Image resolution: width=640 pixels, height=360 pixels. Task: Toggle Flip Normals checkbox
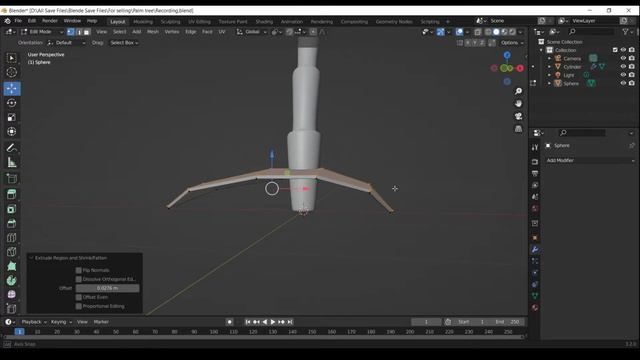78,270
